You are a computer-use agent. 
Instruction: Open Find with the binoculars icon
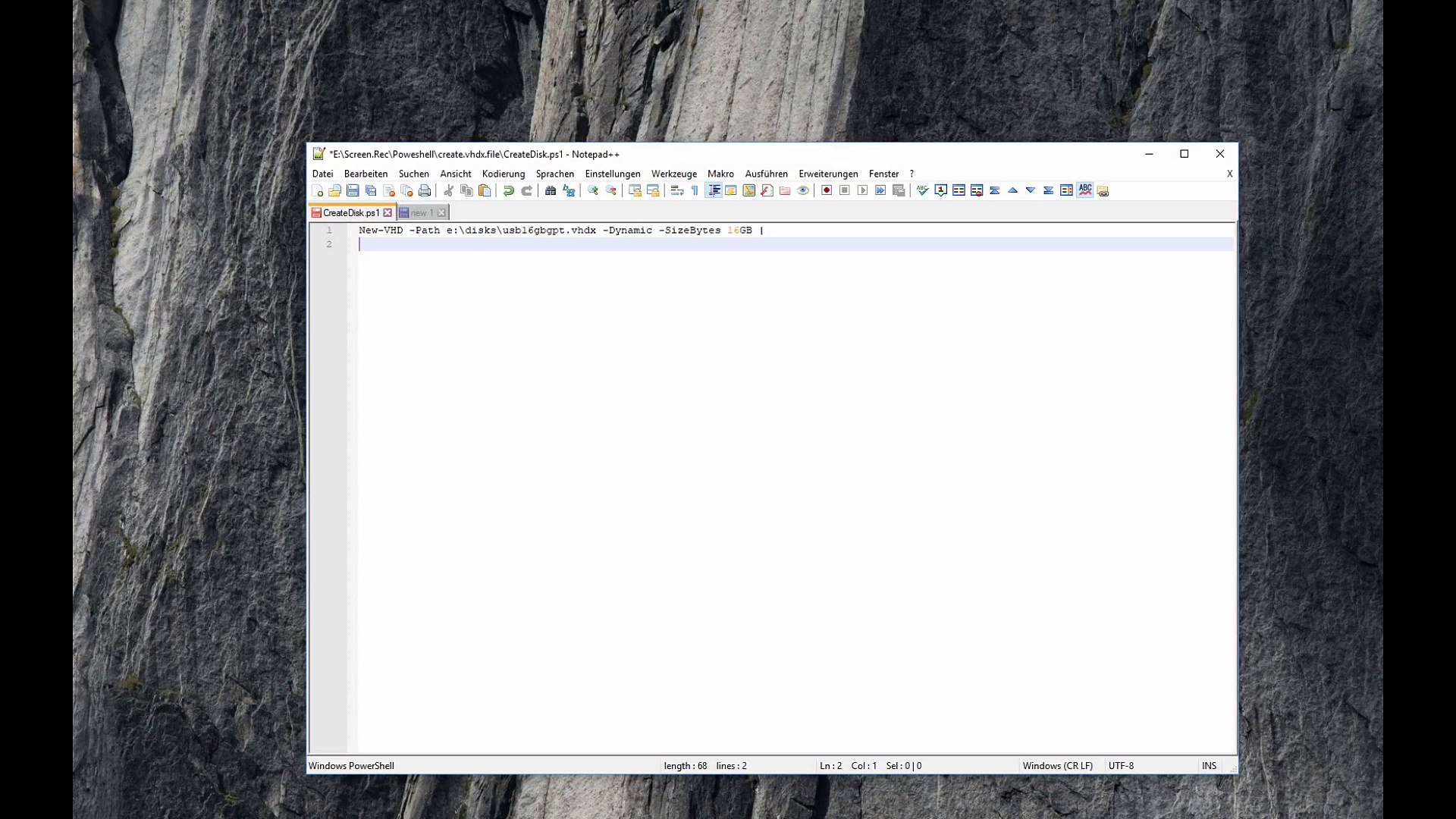[x=551, y=190]
